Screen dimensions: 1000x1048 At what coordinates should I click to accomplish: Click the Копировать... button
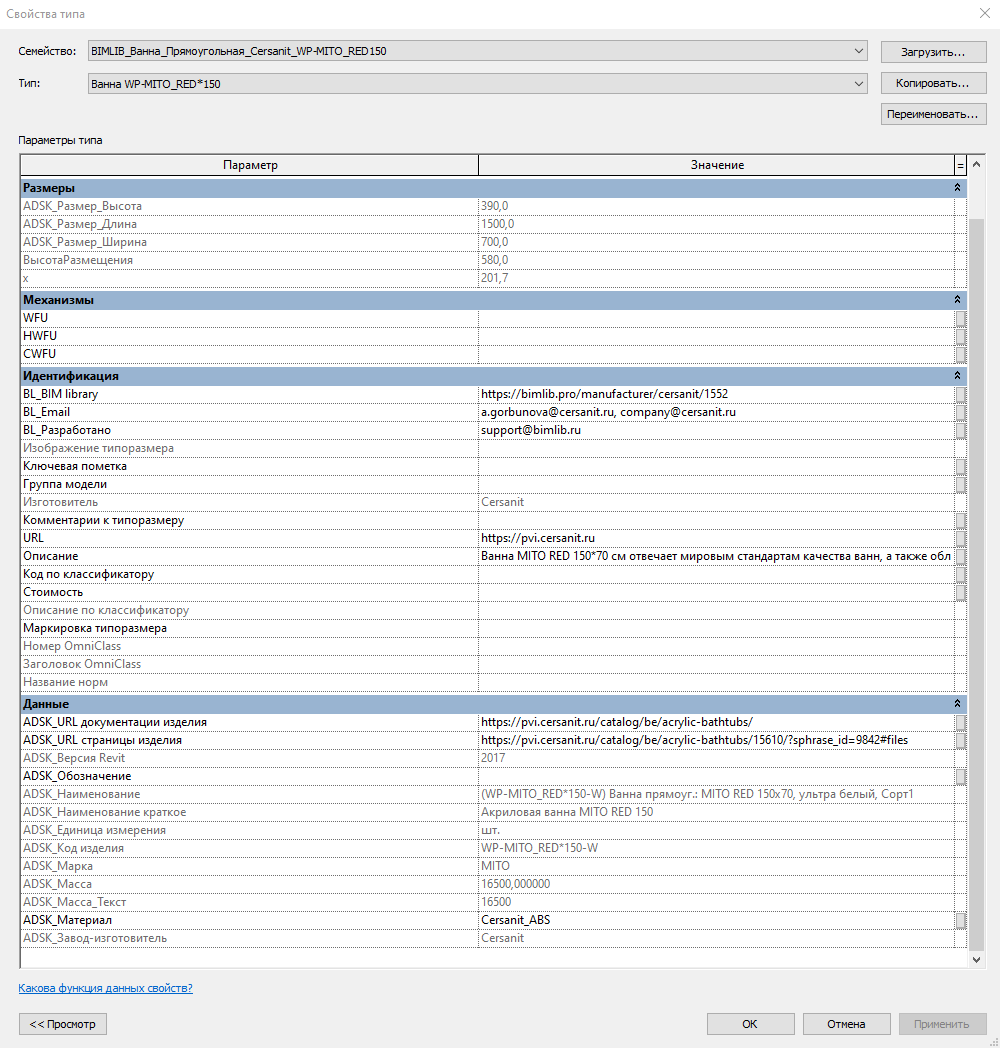coord(933,83)
